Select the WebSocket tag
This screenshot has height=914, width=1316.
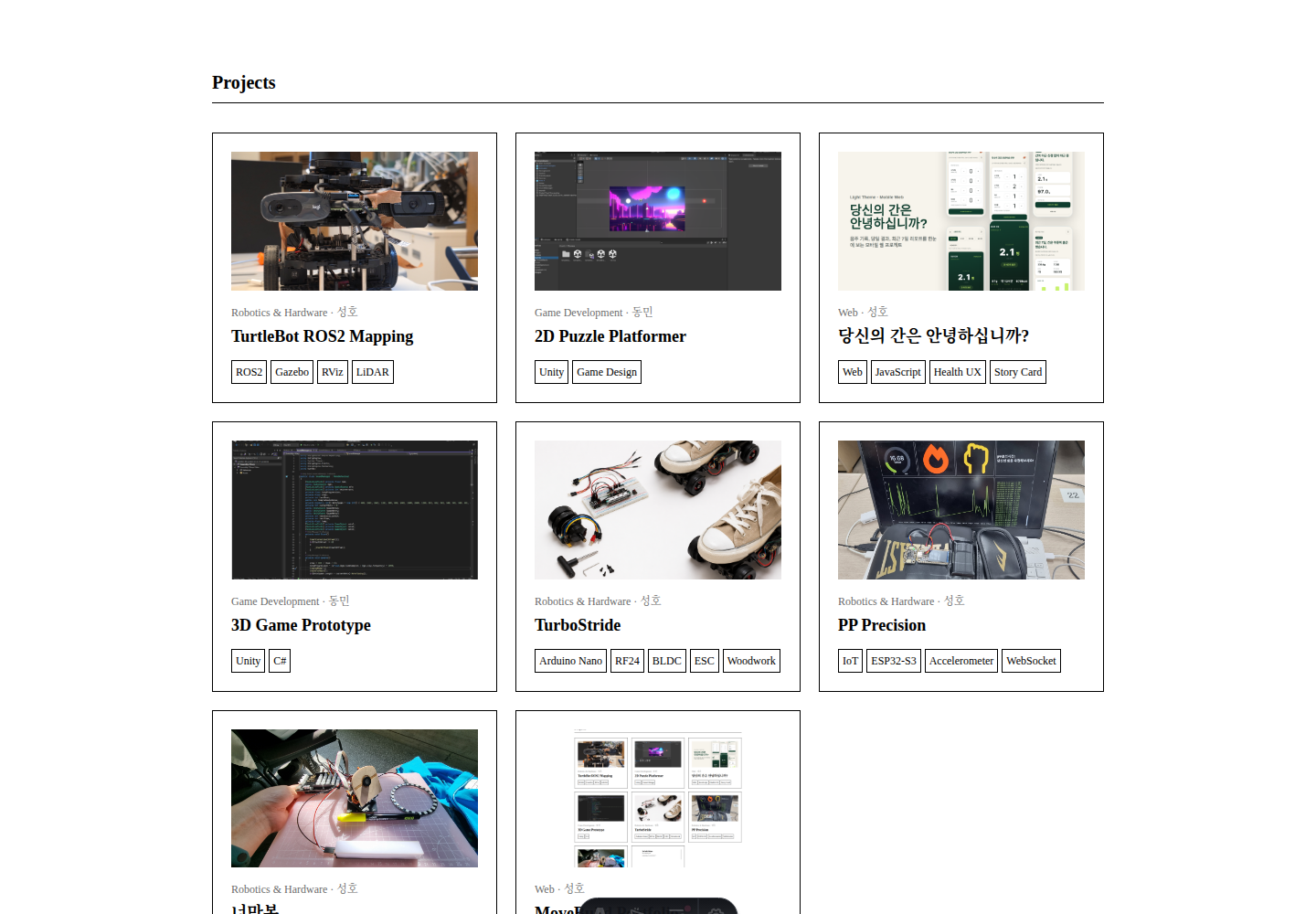click(x=1031, y=661)
